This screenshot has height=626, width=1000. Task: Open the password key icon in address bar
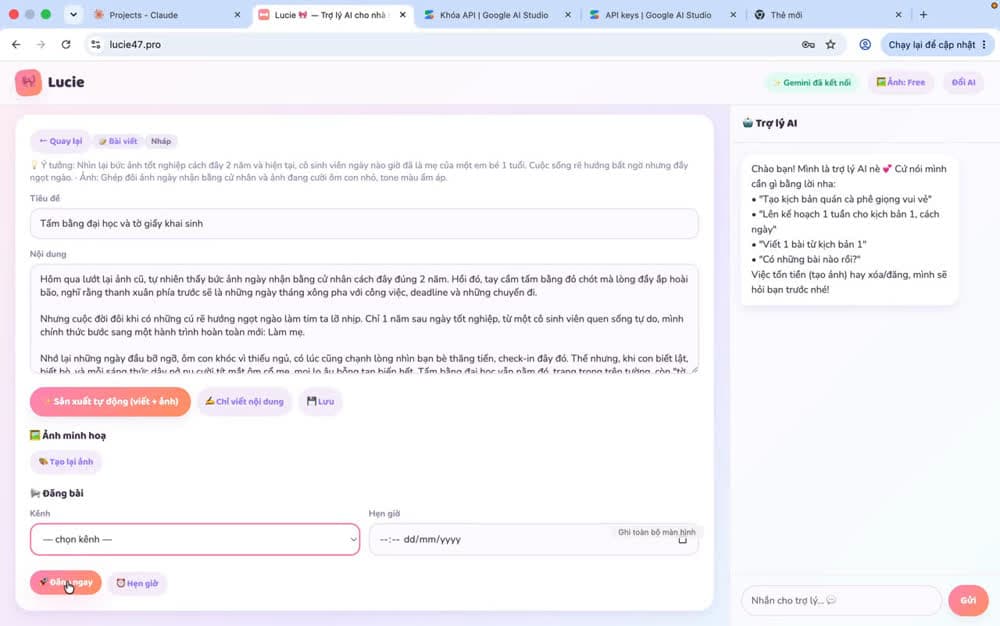[x=808, y=45]
